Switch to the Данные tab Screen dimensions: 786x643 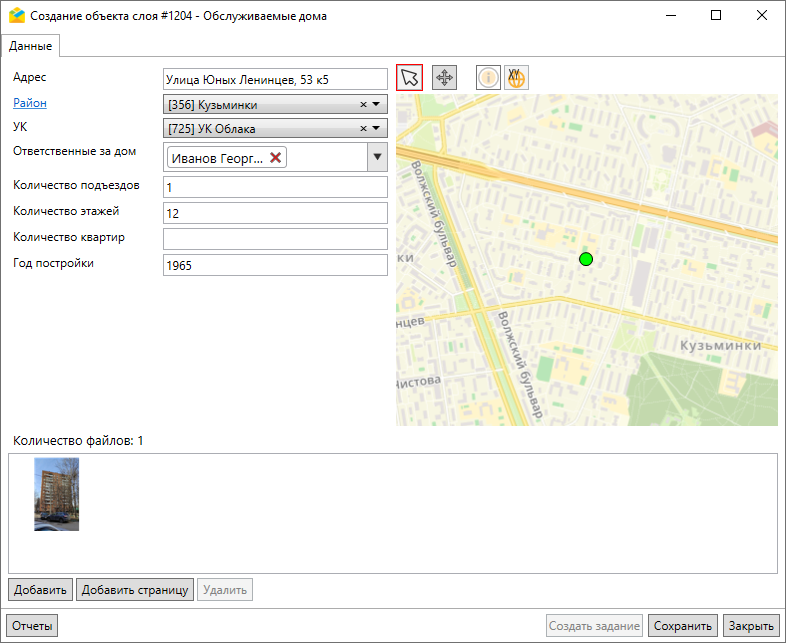coord(31,45)
